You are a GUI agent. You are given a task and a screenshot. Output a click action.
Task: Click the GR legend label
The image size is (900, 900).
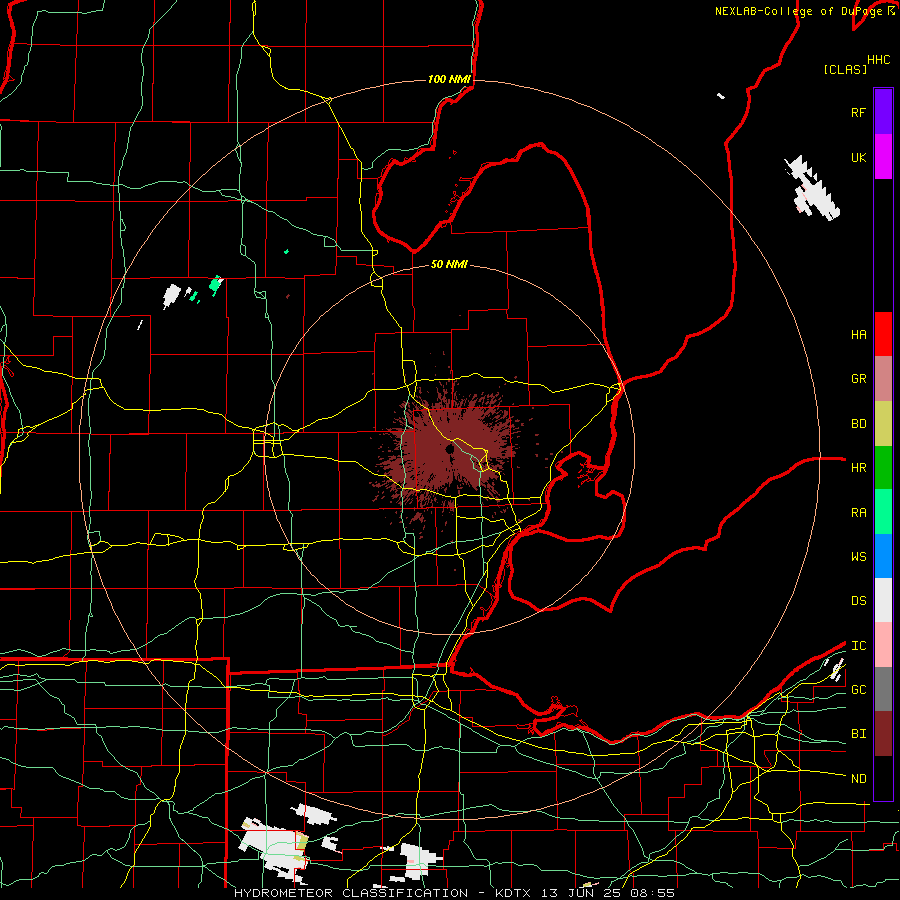pos(858,379)
